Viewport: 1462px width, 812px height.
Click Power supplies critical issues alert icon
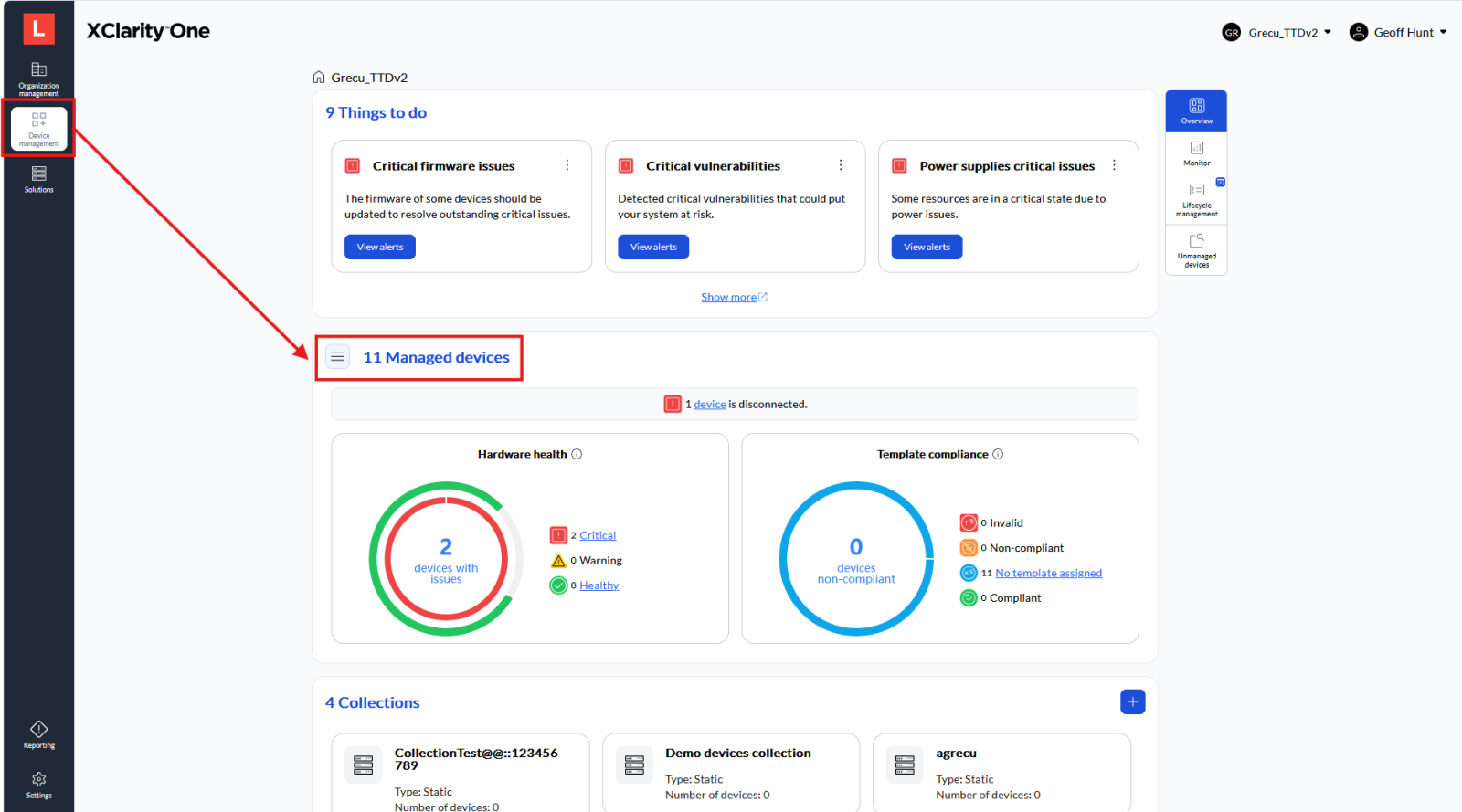pyautogui.click(x=899, y=166)
